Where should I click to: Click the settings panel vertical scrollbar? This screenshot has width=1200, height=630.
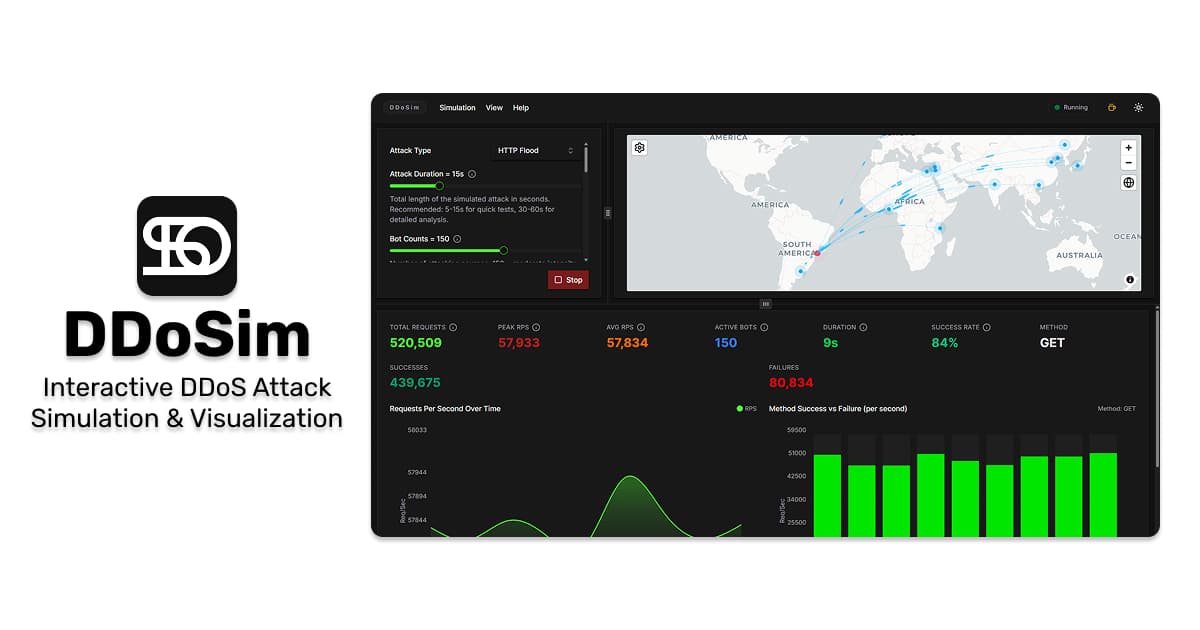586,160
